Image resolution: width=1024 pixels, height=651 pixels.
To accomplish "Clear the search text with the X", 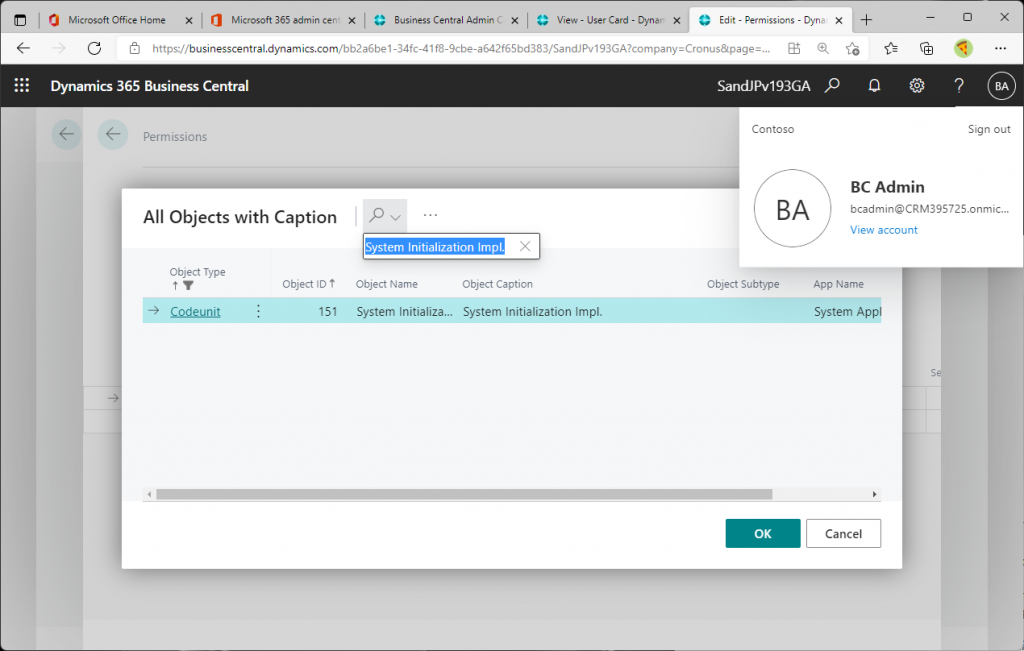I will tap(525, 246).
